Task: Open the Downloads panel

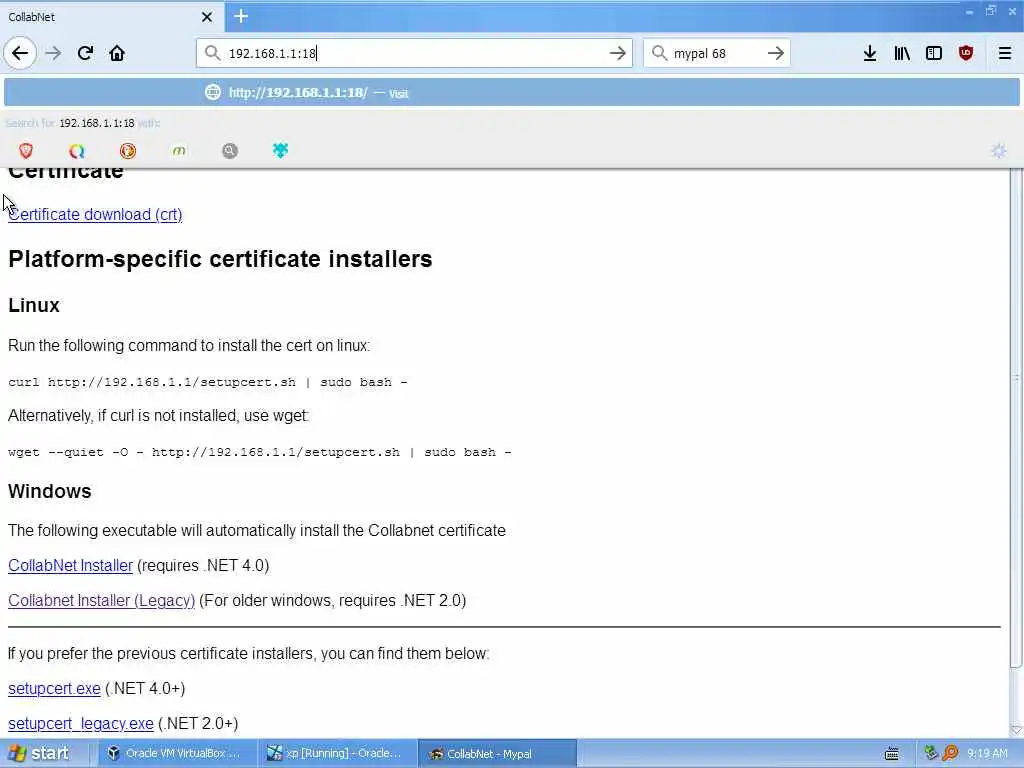Action: (x=870, y=53)
